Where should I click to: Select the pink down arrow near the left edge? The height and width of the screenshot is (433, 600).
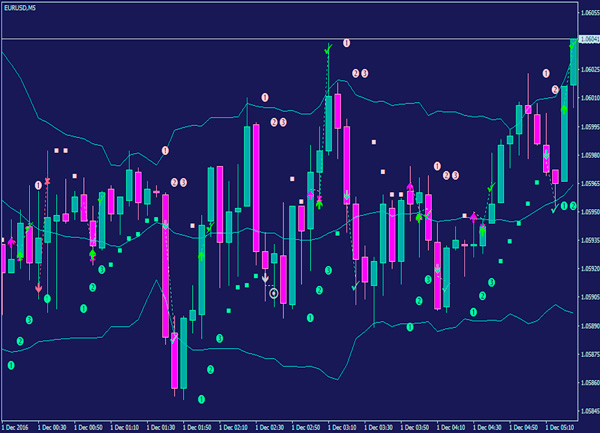(x=38, y=288)
